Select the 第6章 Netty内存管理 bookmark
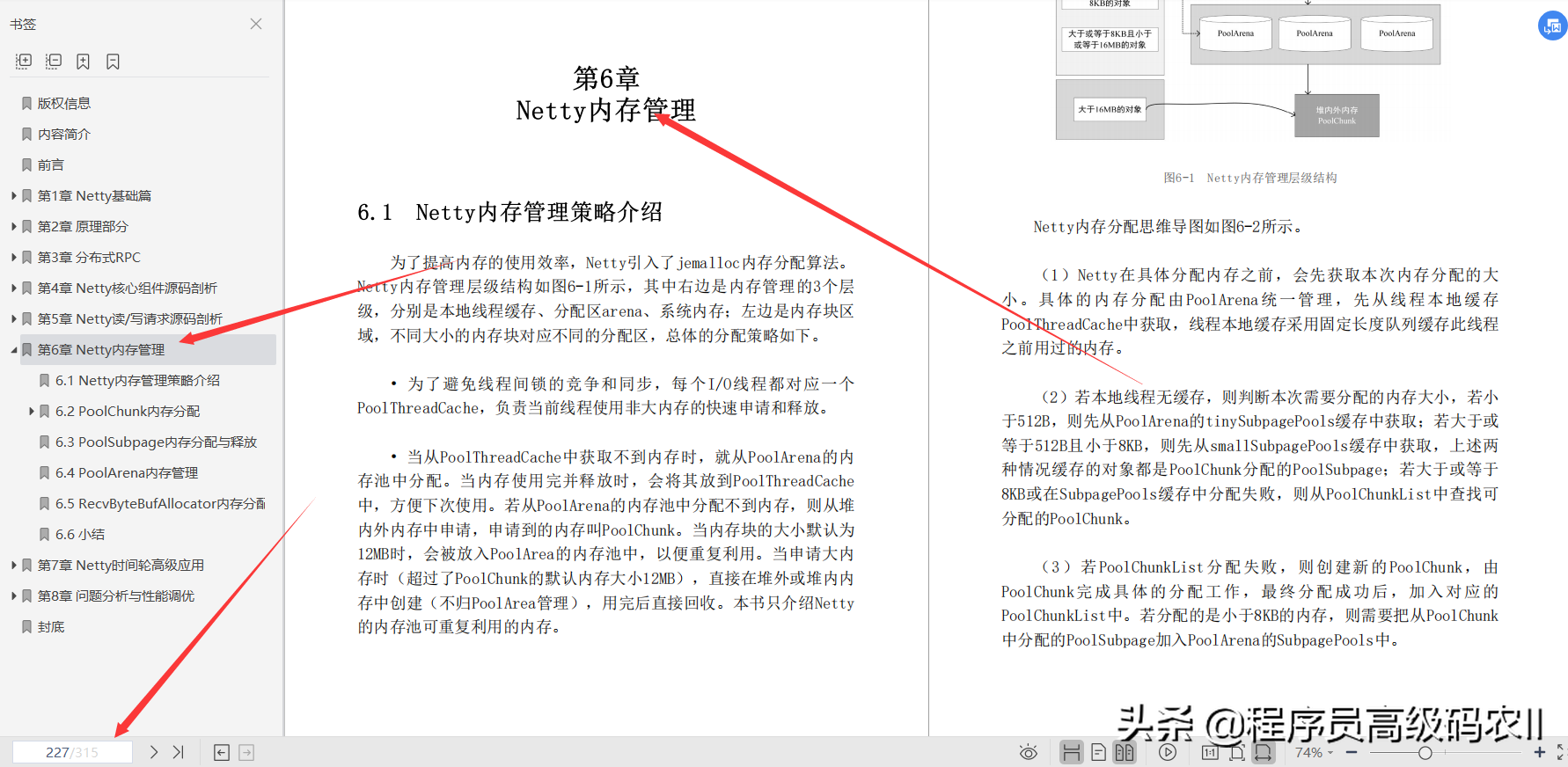 [x=101, y=349]
